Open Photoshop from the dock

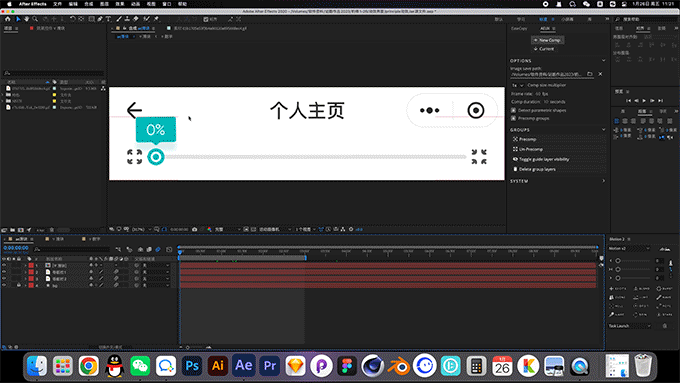[x=192, y=366]
